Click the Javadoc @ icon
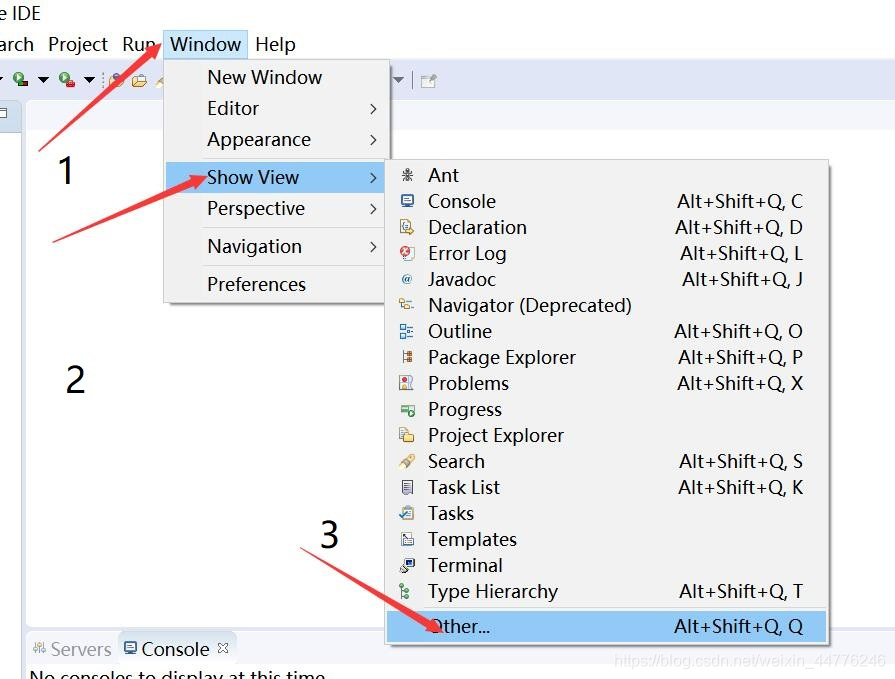895x679 pixels. tap(407, 279)
